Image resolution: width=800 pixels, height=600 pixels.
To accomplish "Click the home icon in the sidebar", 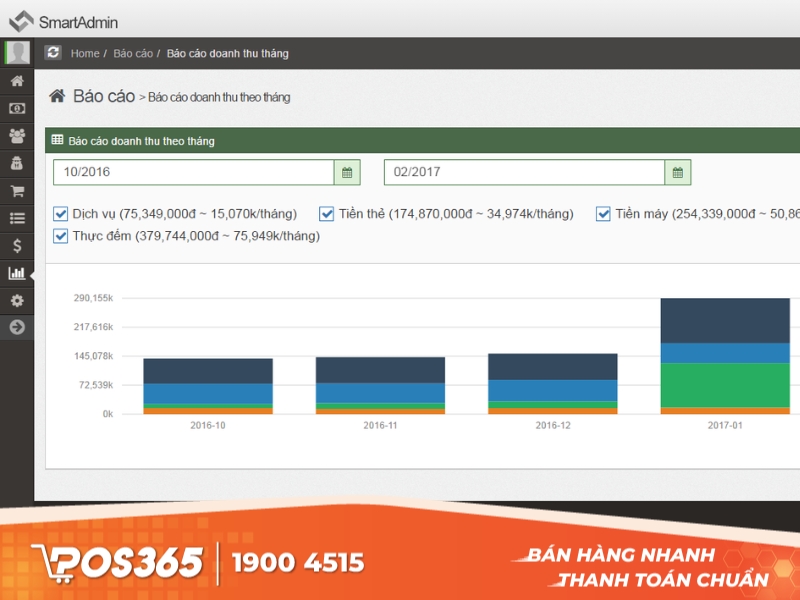I will pyautogui.click(x=17, y=81).
